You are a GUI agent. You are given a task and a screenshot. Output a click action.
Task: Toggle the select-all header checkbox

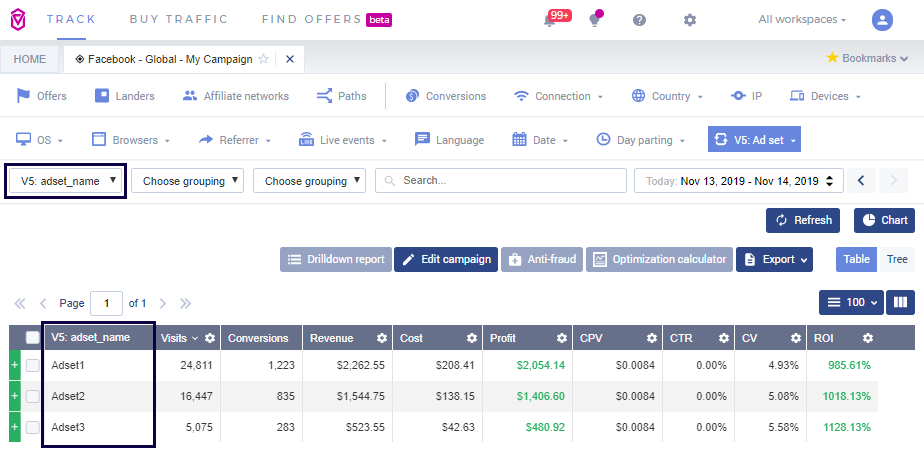click(33, 338)
